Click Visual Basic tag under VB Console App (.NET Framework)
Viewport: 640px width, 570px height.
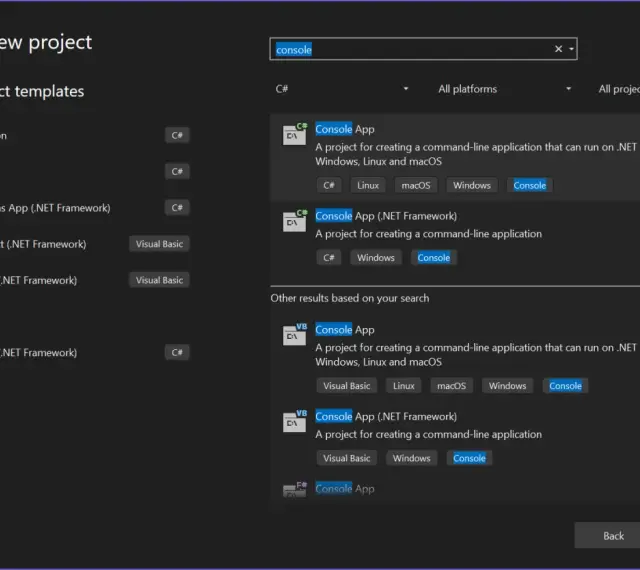pos(347,458)
